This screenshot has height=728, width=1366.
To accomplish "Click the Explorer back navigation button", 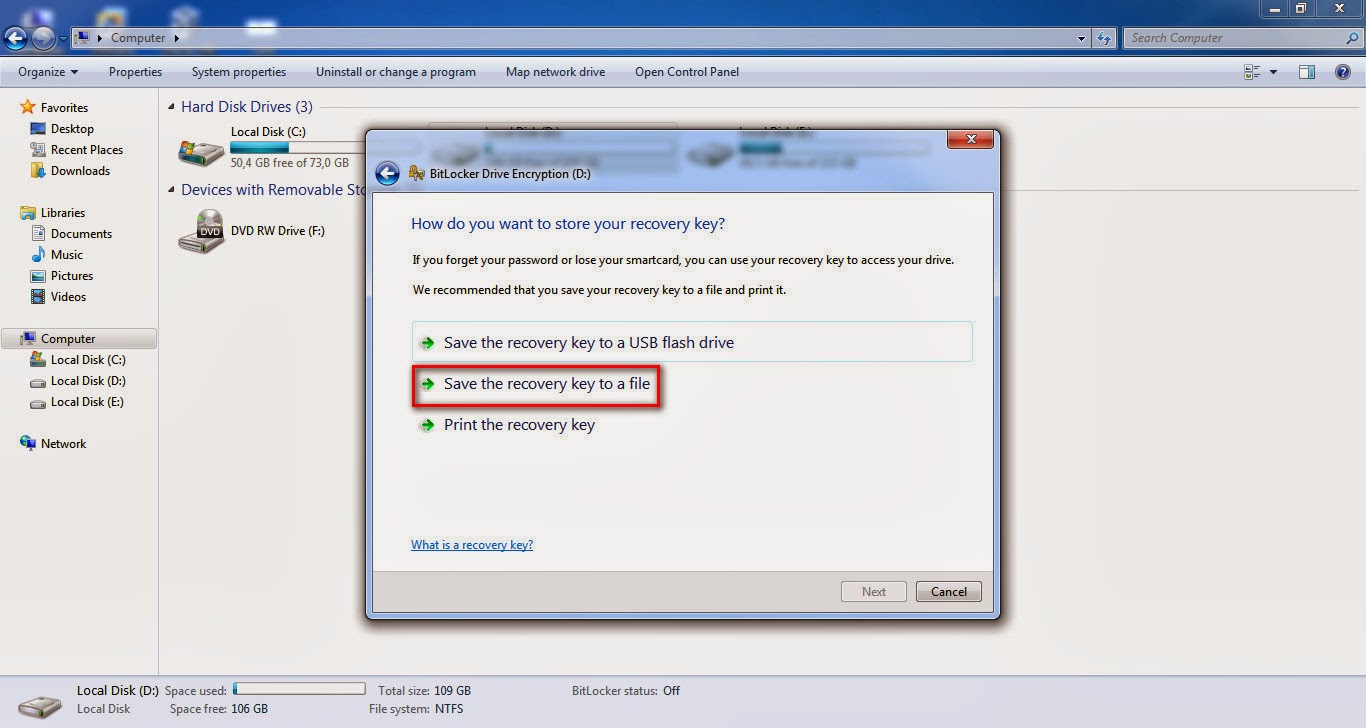I will point(15,38).
